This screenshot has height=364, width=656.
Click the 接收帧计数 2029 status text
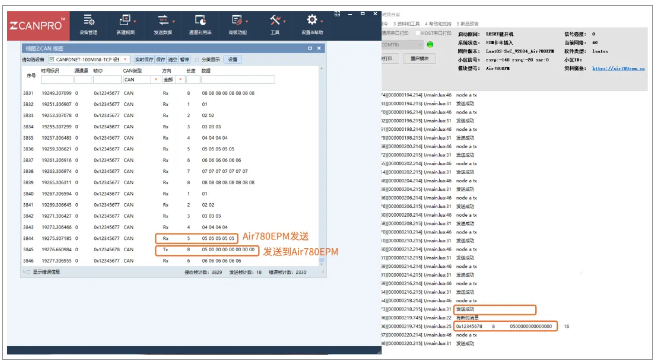(x=203, y=272)
